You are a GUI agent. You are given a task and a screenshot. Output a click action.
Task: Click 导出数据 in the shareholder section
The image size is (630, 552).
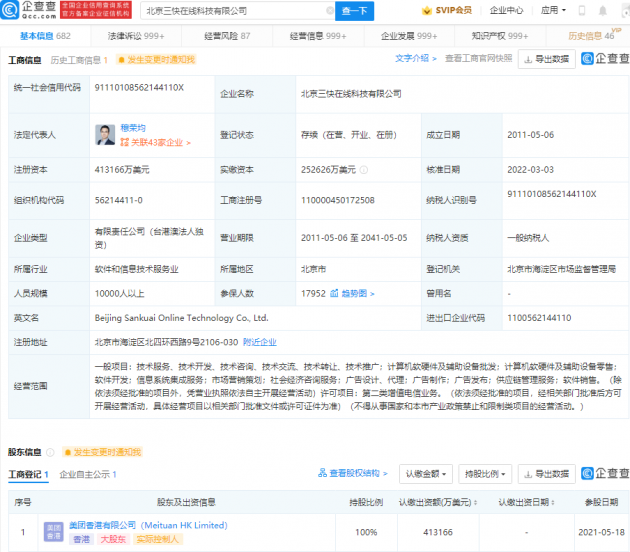click(x=546, y=474)
